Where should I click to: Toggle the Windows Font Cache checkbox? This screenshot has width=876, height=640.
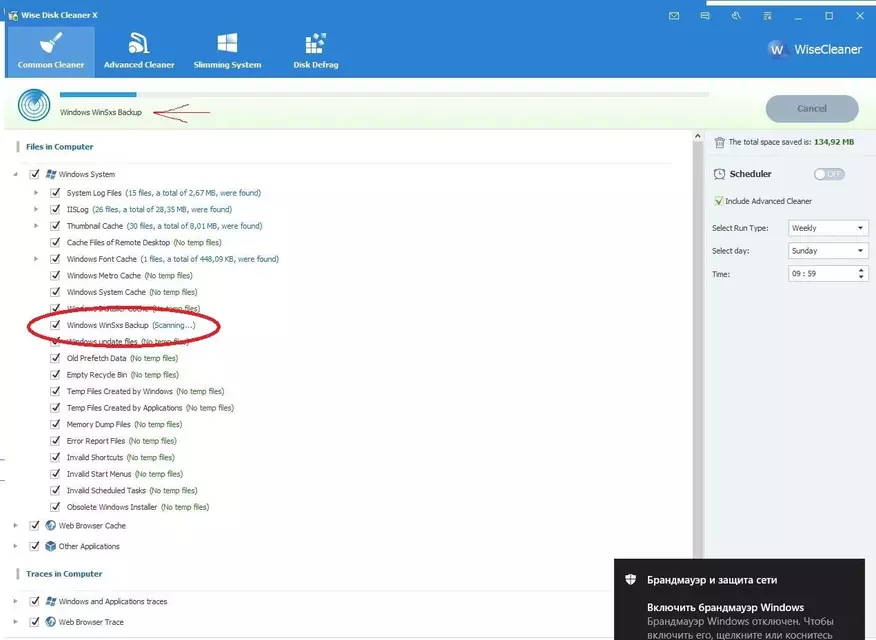(55, 259)
